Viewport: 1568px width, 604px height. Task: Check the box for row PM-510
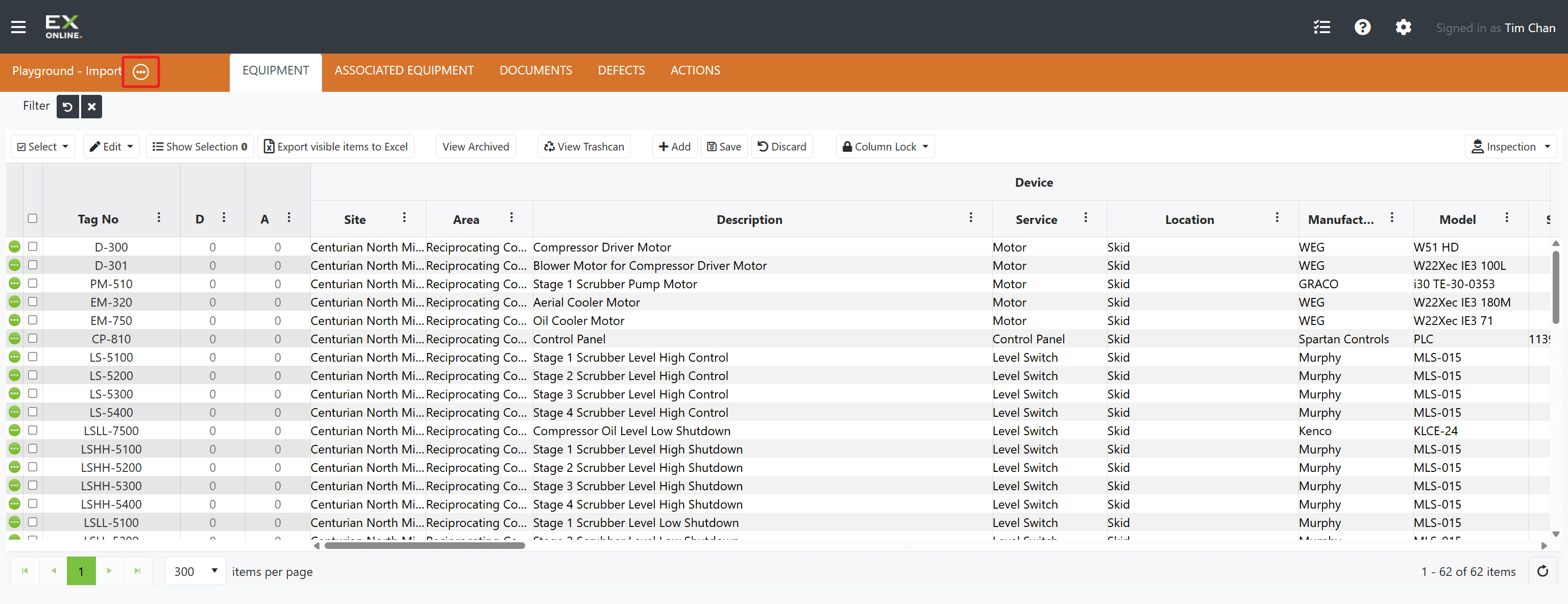(x=33, y=284)
